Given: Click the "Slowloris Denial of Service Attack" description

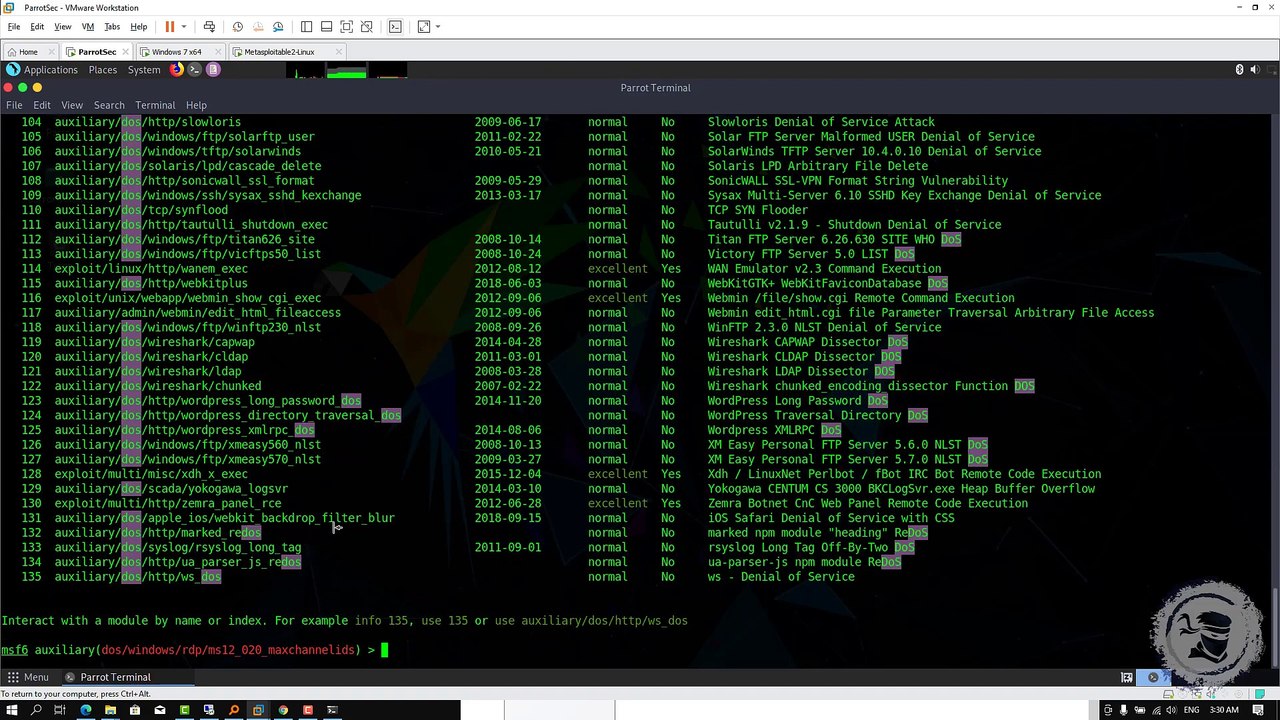Looking at the screenshot, I should point(822,122).
